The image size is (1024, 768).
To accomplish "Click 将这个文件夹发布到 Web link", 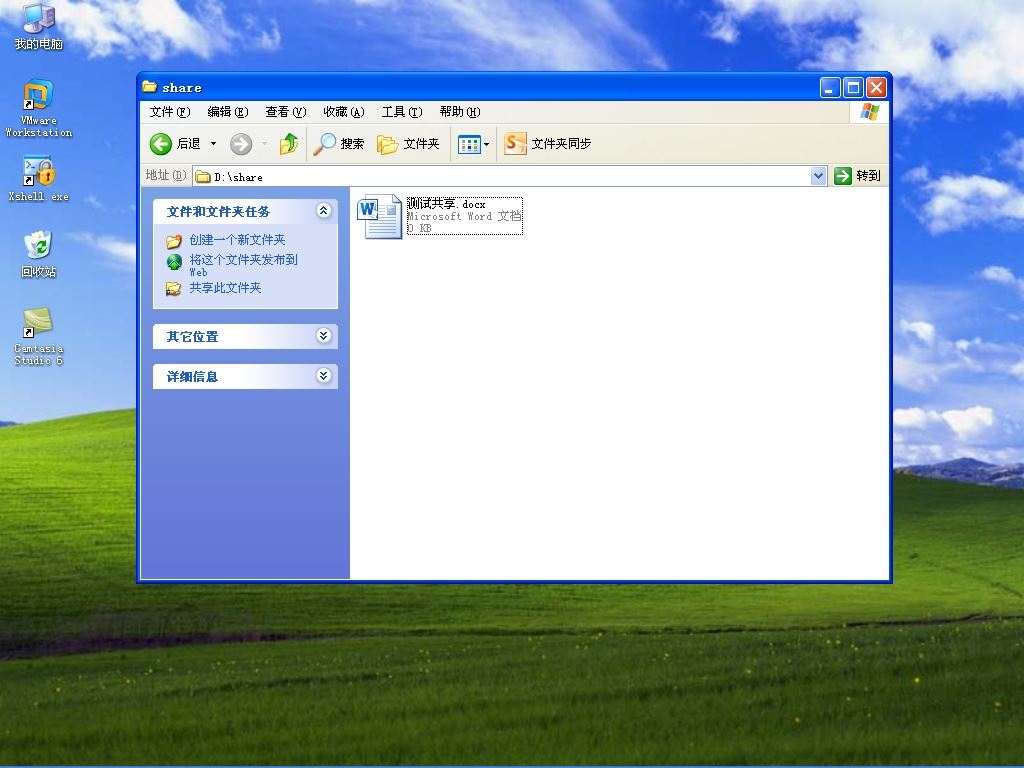I will (243, 265).
